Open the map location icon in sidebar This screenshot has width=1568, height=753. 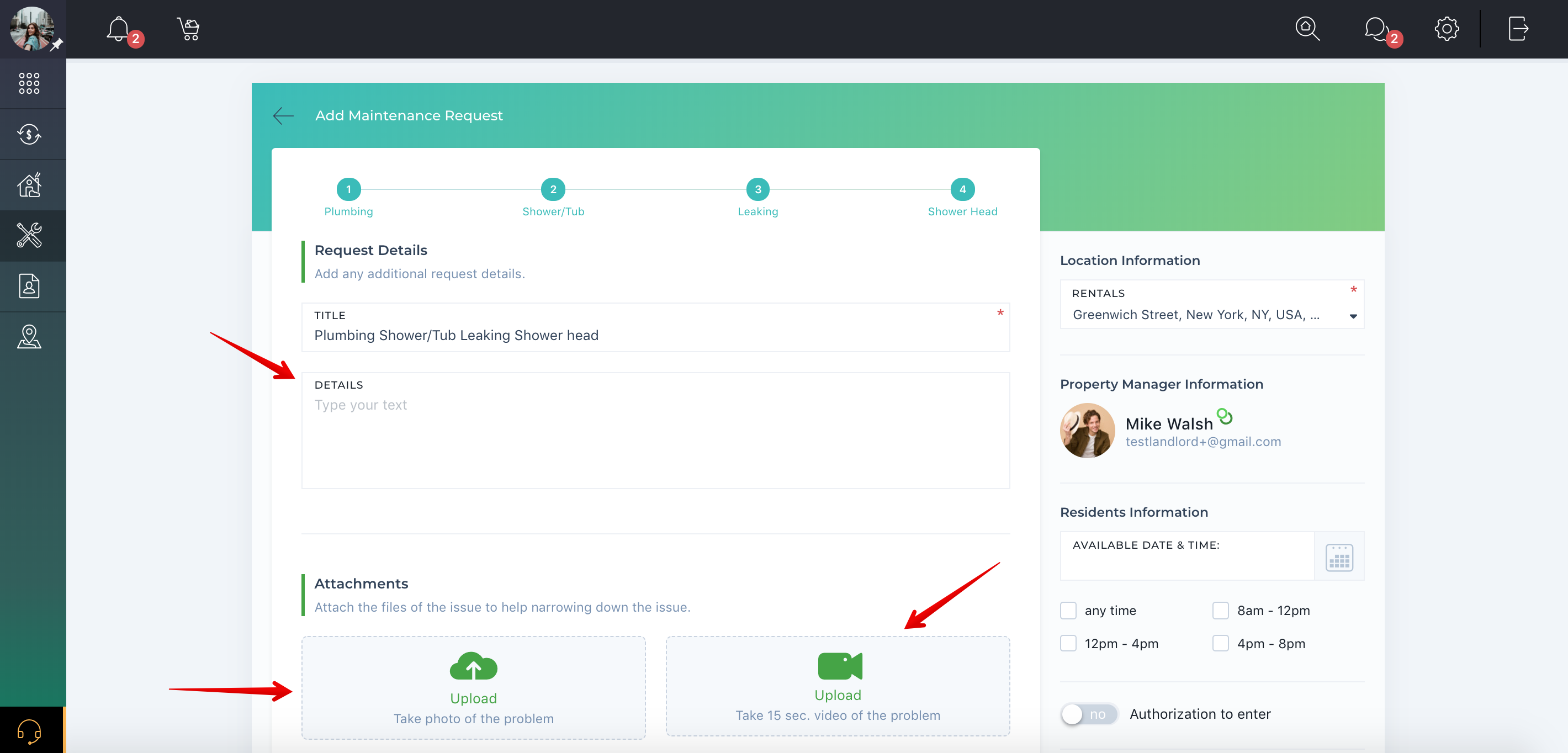[x=29, y=337]
